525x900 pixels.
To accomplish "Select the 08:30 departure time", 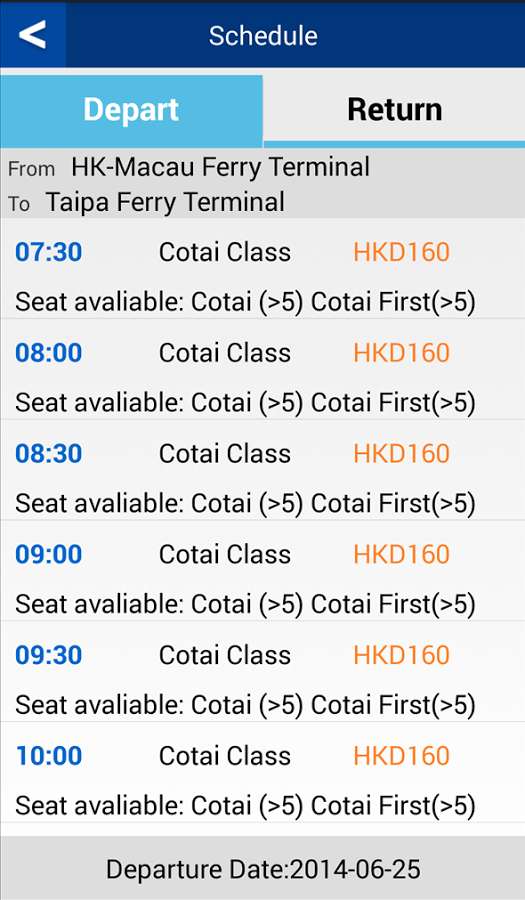I will pyautogui.click(x=49, y=453).
